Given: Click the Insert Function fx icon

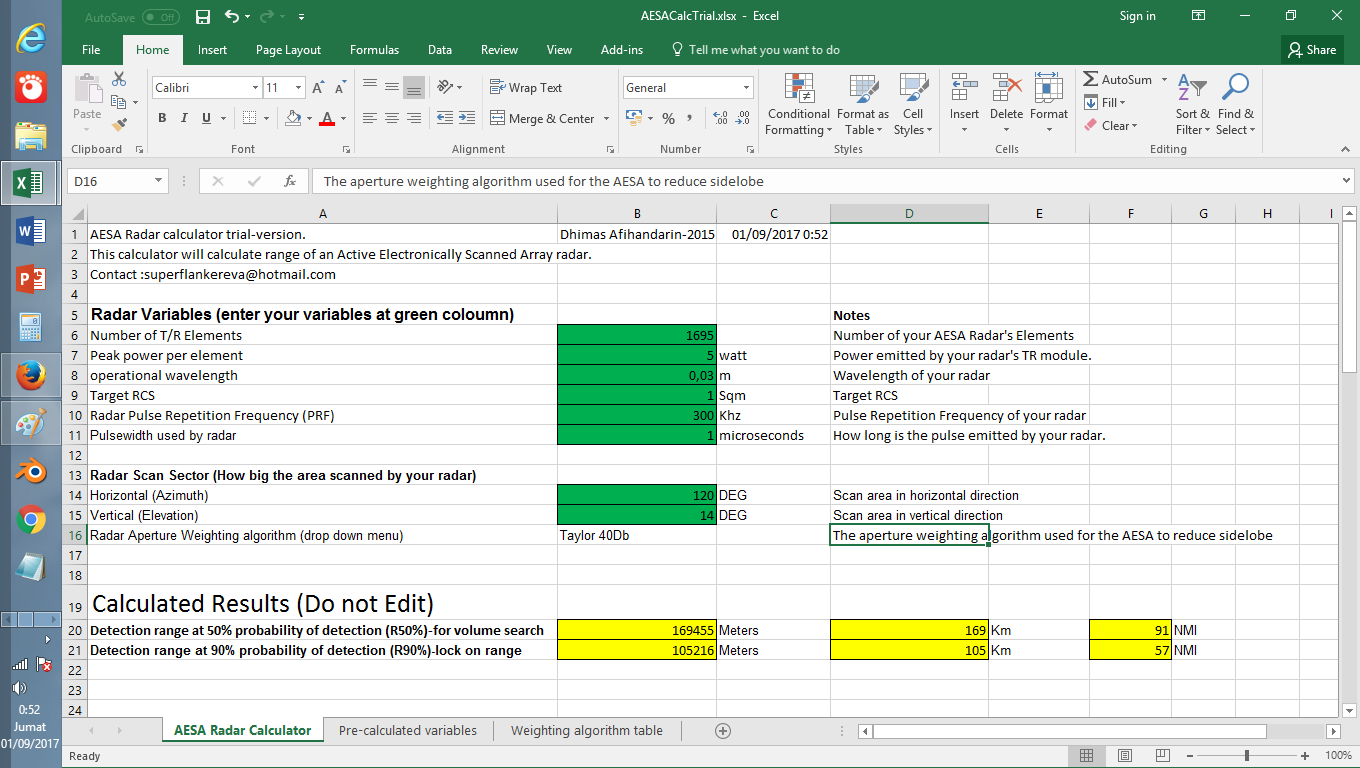Looking at the screenshot, I should click(x=290, y=181).
